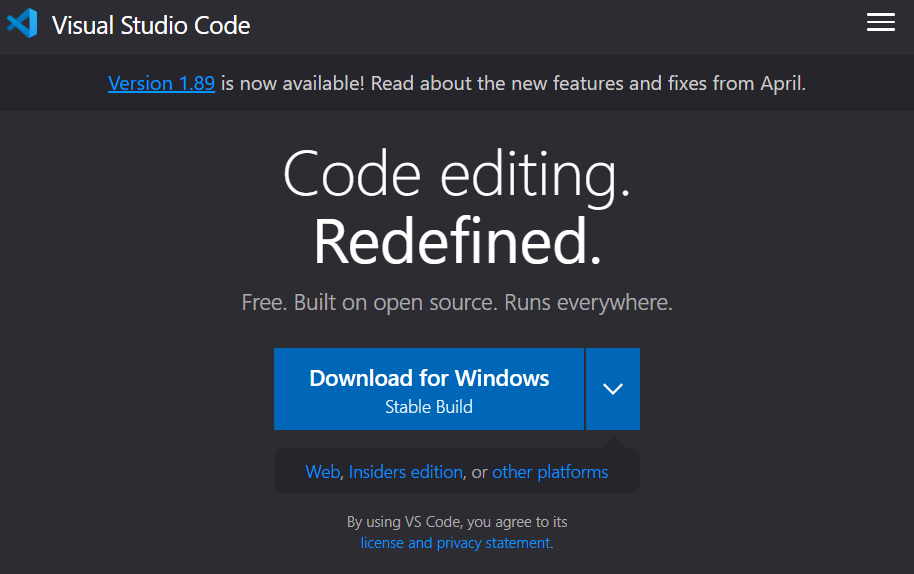Click Download for Windows Stable Build
Viewport: 914px width, 574px height.
pyautogui.click(x=429, y=389)
